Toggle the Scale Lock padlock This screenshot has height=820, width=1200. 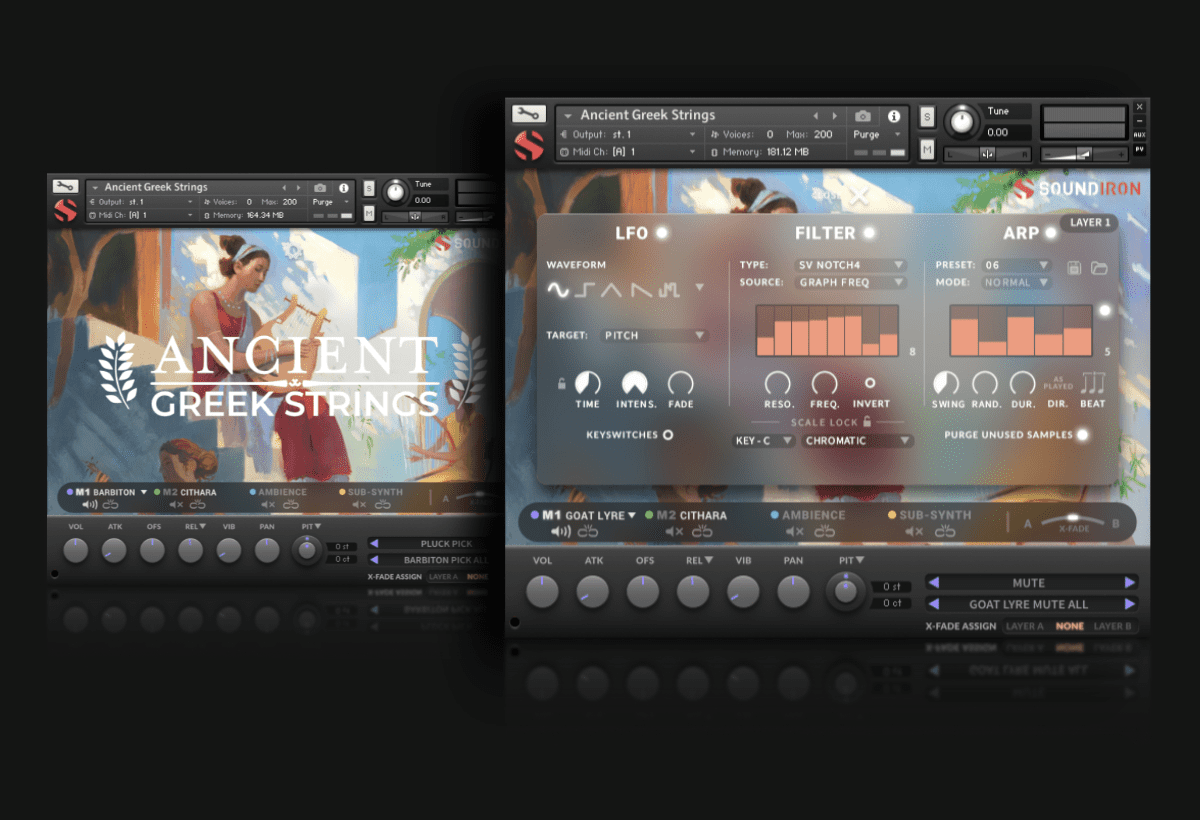click(x=867, y=422)
